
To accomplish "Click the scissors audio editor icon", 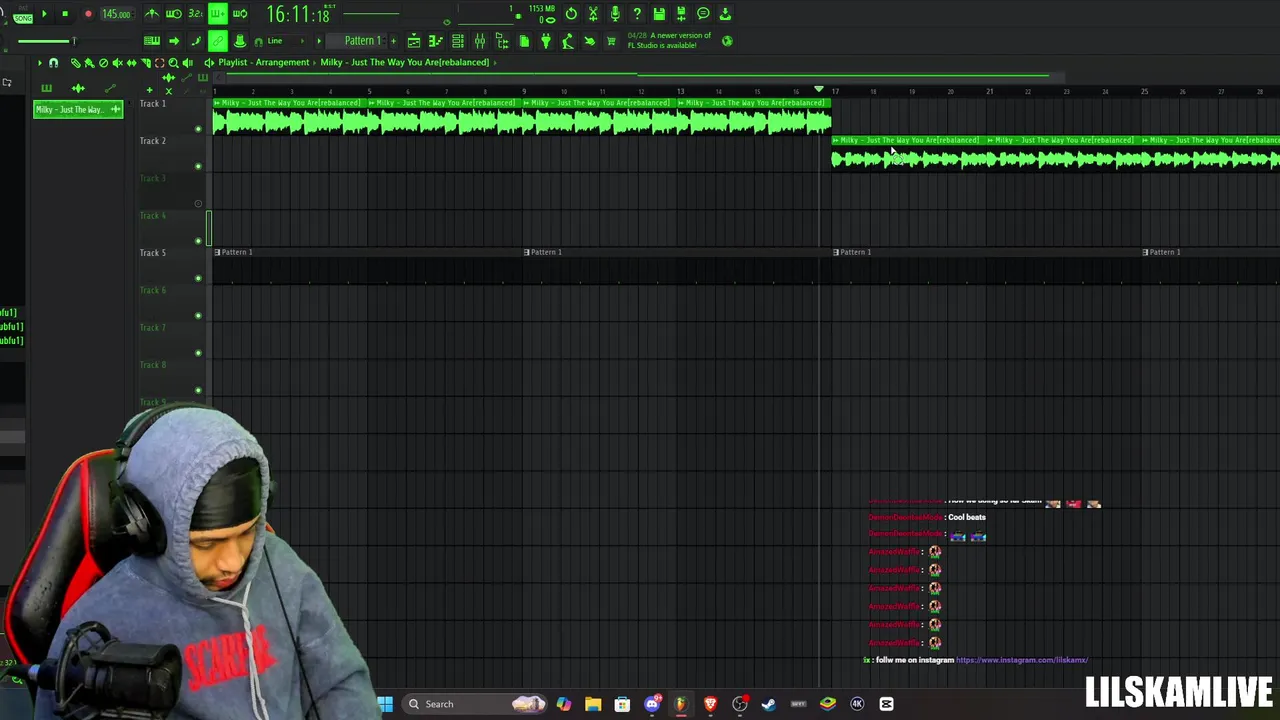I will tap(593, 14).
